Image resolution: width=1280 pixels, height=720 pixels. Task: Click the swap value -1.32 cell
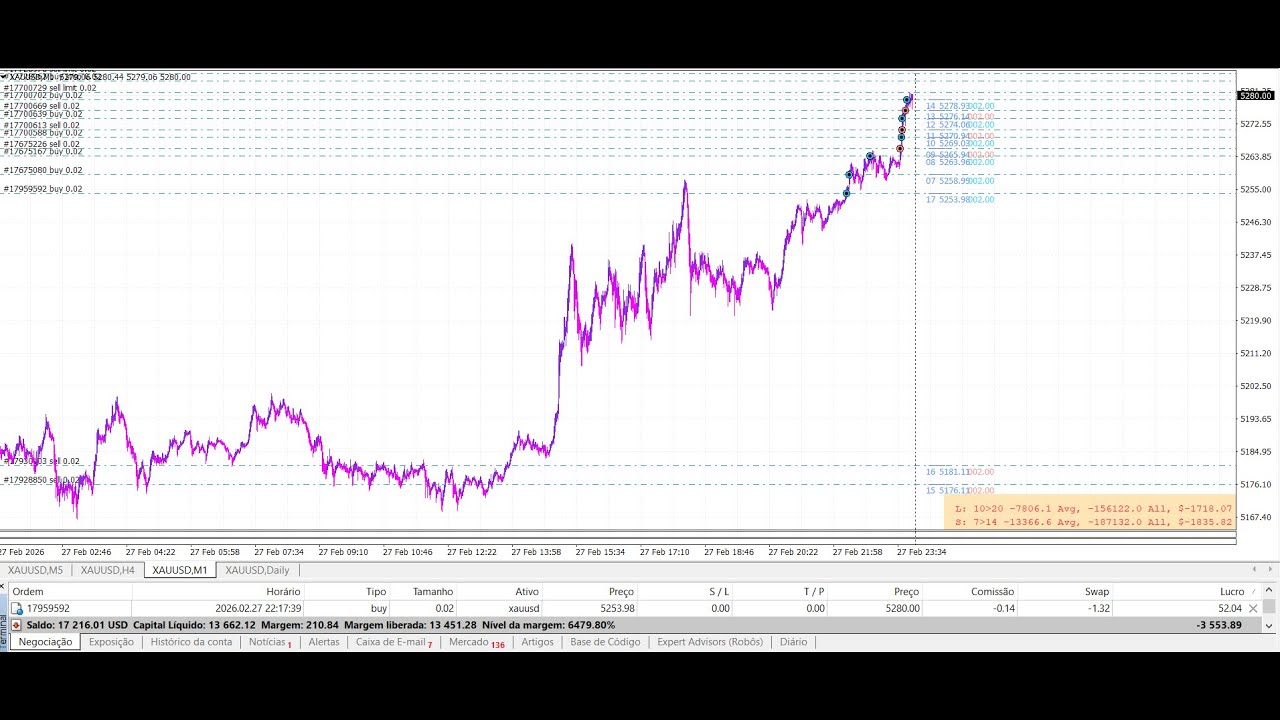[1098, 608]
